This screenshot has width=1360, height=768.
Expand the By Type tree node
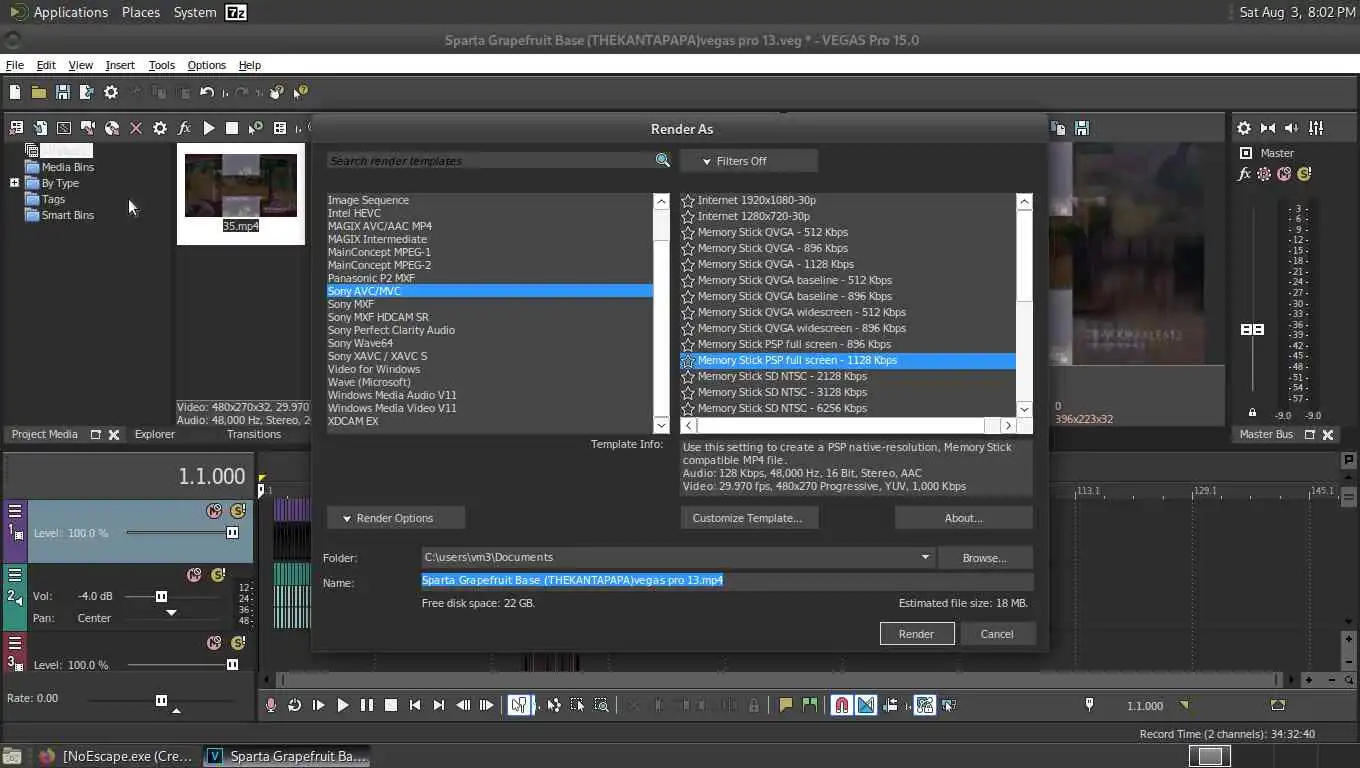coord(14,183)
